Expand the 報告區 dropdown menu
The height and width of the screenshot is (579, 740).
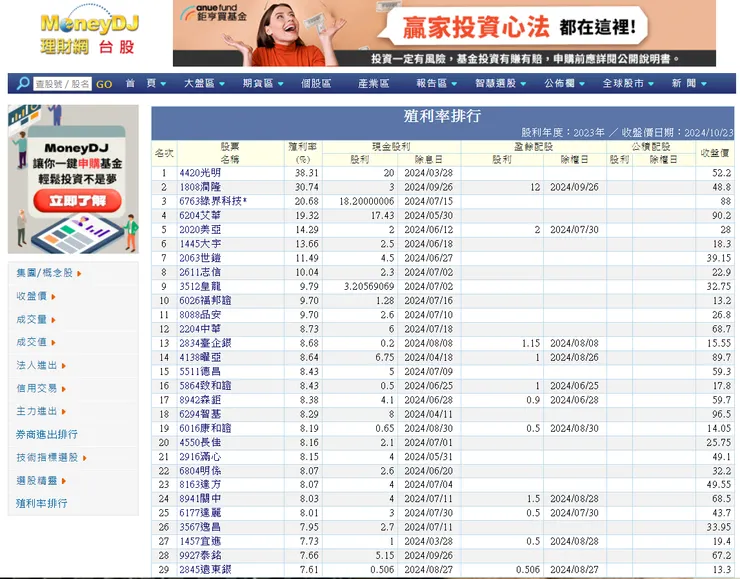click(x=437, y=84)
